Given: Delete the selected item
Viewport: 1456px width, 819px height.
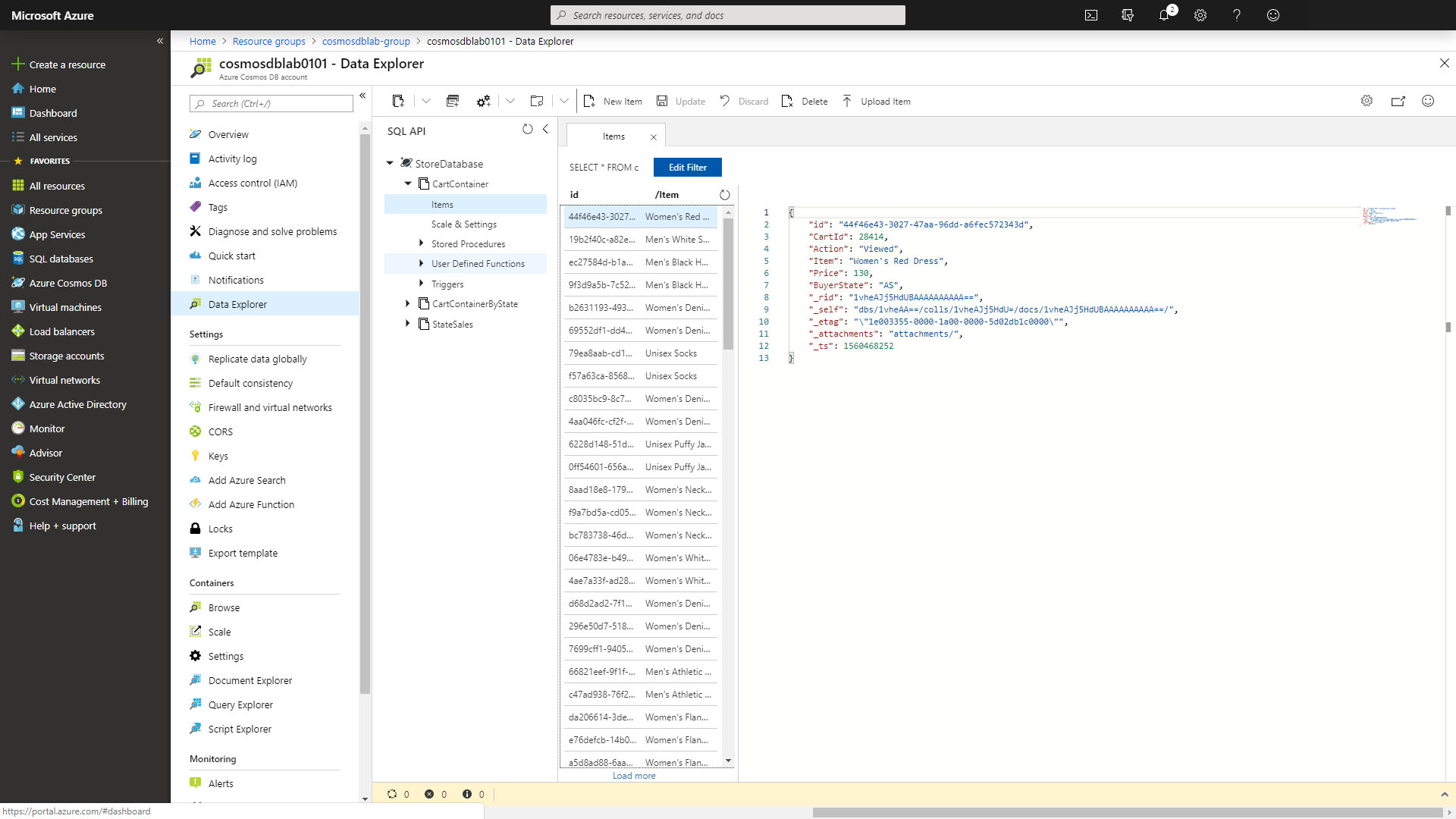Looking at the screenshot, I should (805, 101).
